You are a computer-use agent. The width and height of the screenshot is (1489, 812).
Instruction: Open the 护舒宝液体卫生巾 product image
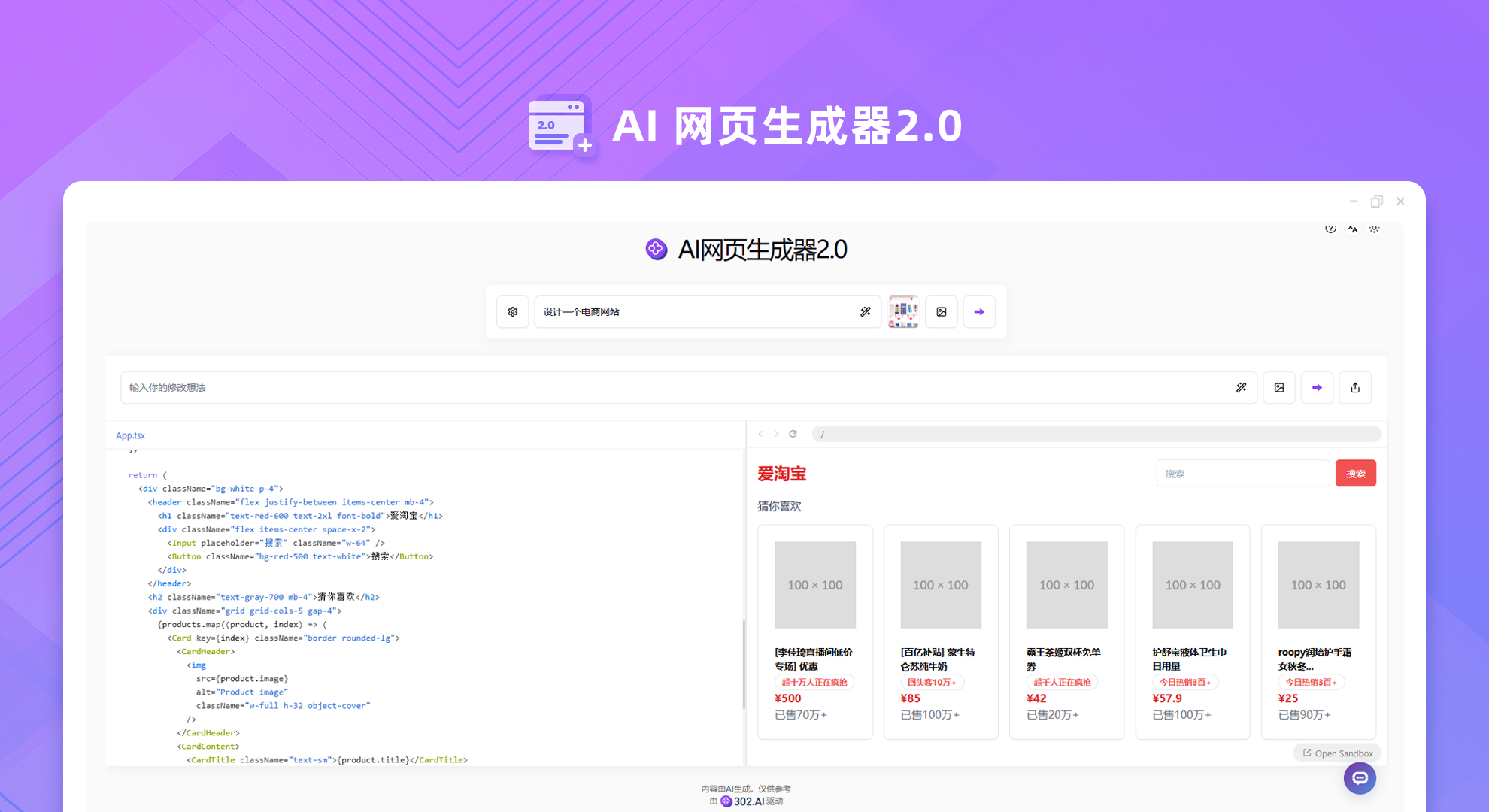click(1193, 585)
